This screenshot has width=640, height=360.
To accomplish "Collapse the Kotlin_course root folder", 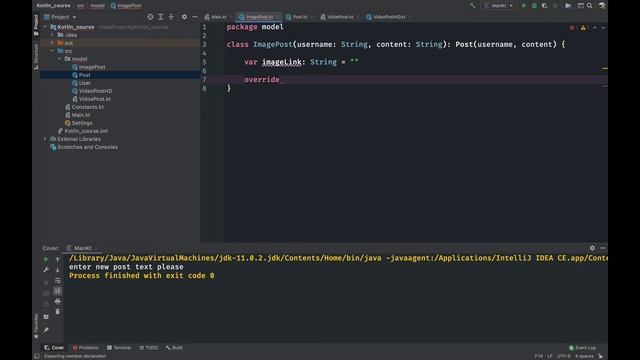I will pyautogui.click(x=45, y=27).
